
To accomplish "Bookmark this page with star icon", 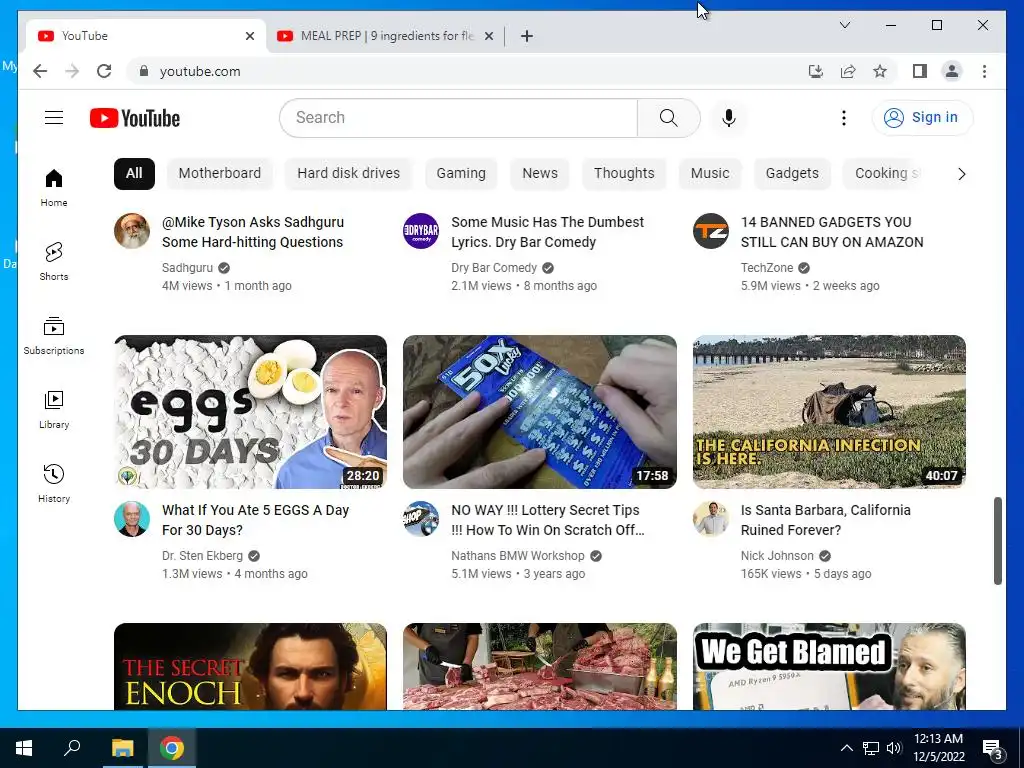I will click(x=880, y=71).
